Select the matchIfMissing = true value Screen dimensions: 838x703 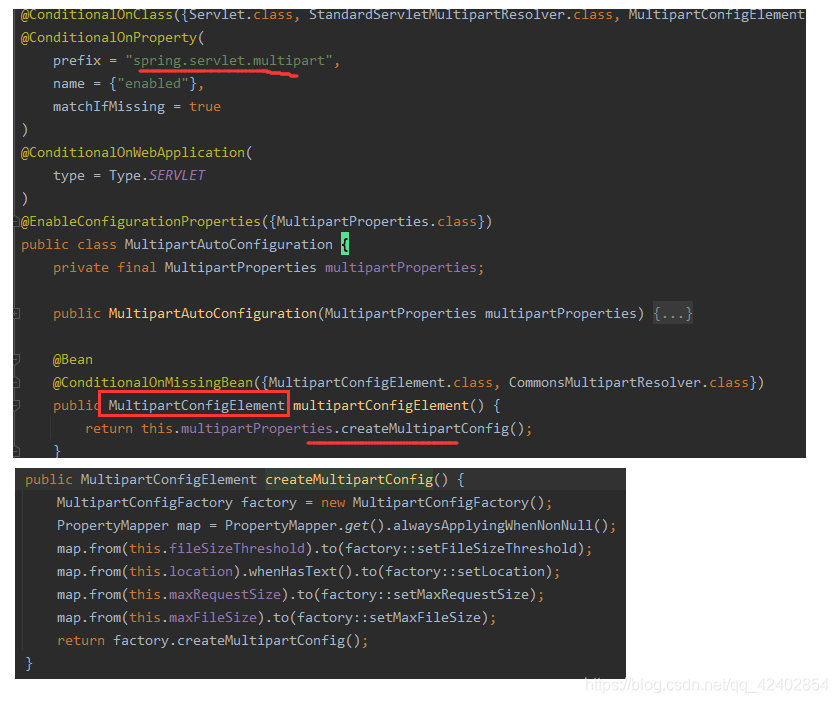coord(205,106)
